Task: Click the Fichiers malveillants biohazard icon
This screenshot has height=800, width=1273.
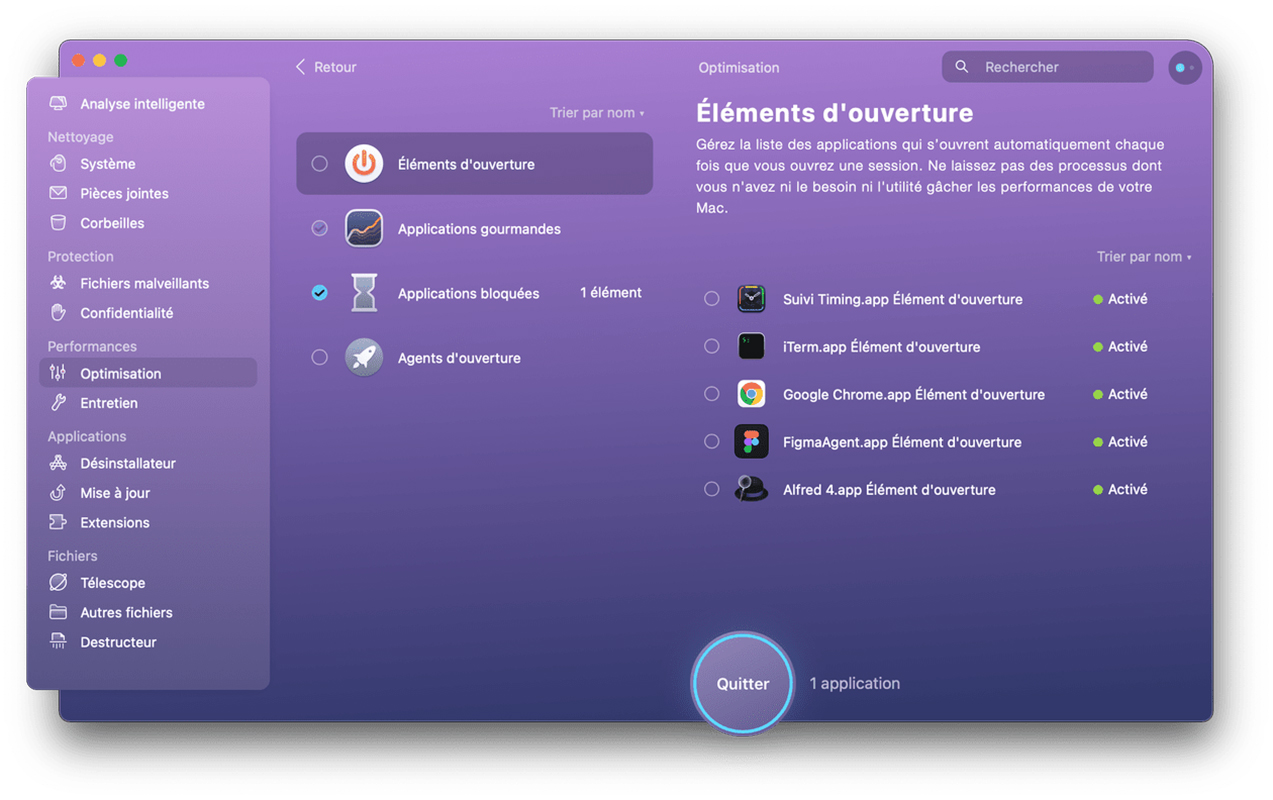Action: (58, 283)
